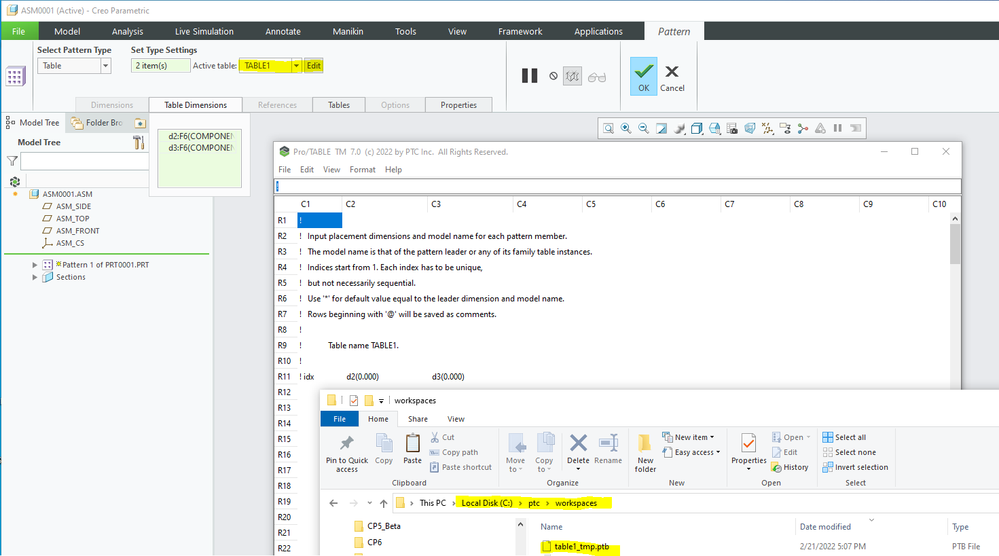Switch to the Tables tab
The width and height of the screenshot is (999, 556).
[339, 105]
